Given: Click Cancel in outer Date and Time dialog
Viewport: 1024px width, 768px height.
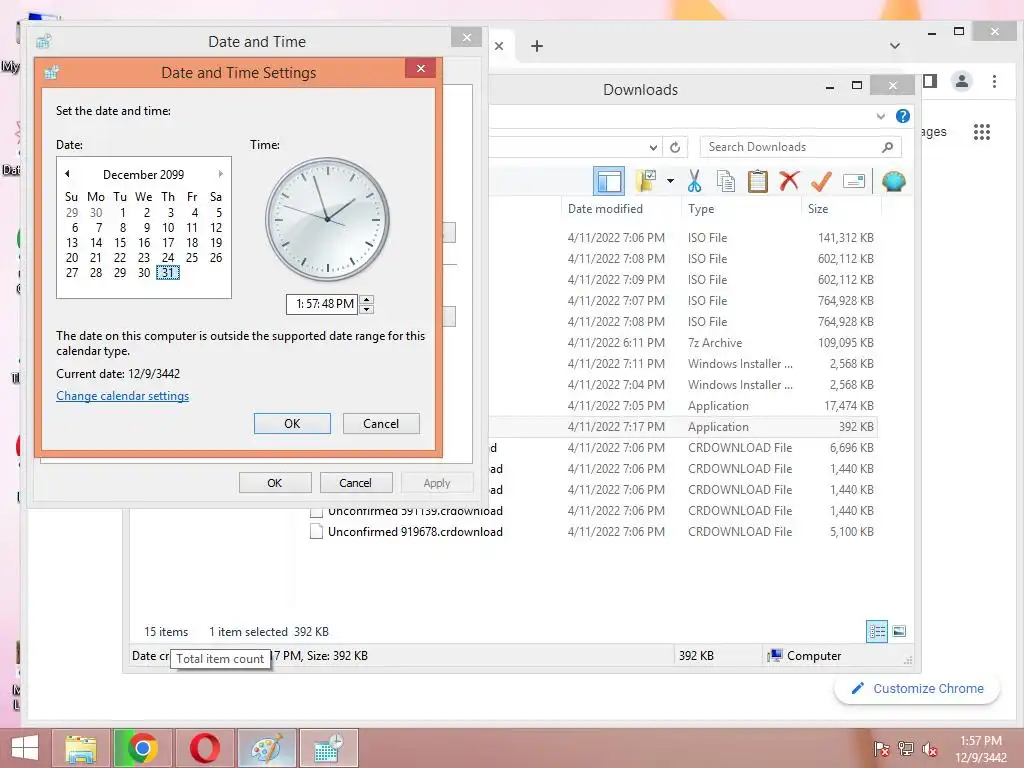Looking at the screenshot, I should (x=355, y=483).
